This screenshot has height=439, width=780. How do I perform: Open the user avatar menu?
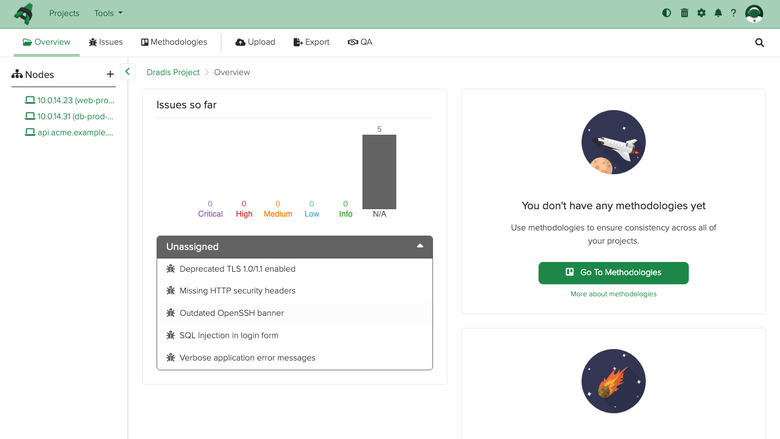(754, 13)
